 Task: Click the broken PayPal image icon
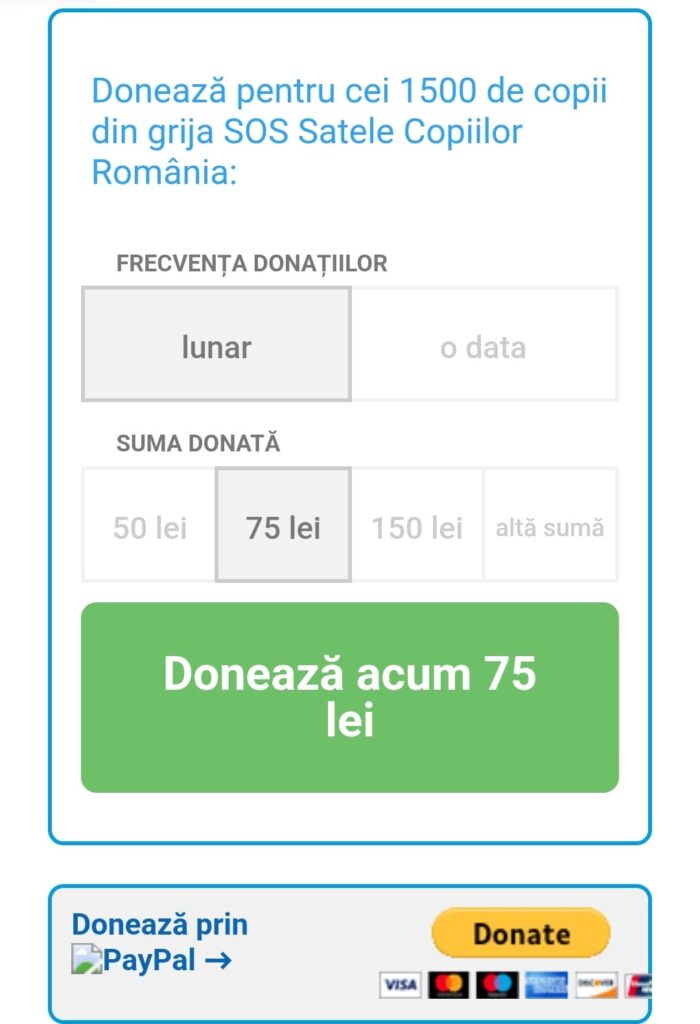coord(86,961)
